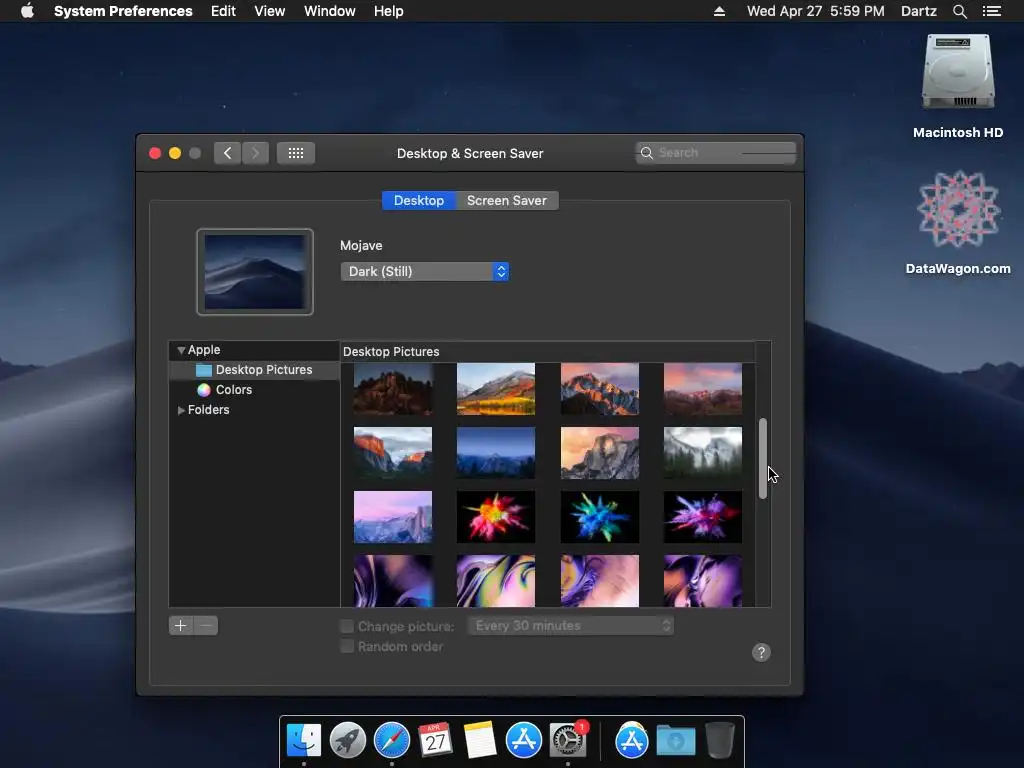Click the Desktop Pictures column header
The height and width of the screenshot is (768, 1024).
tap(549, 351)
